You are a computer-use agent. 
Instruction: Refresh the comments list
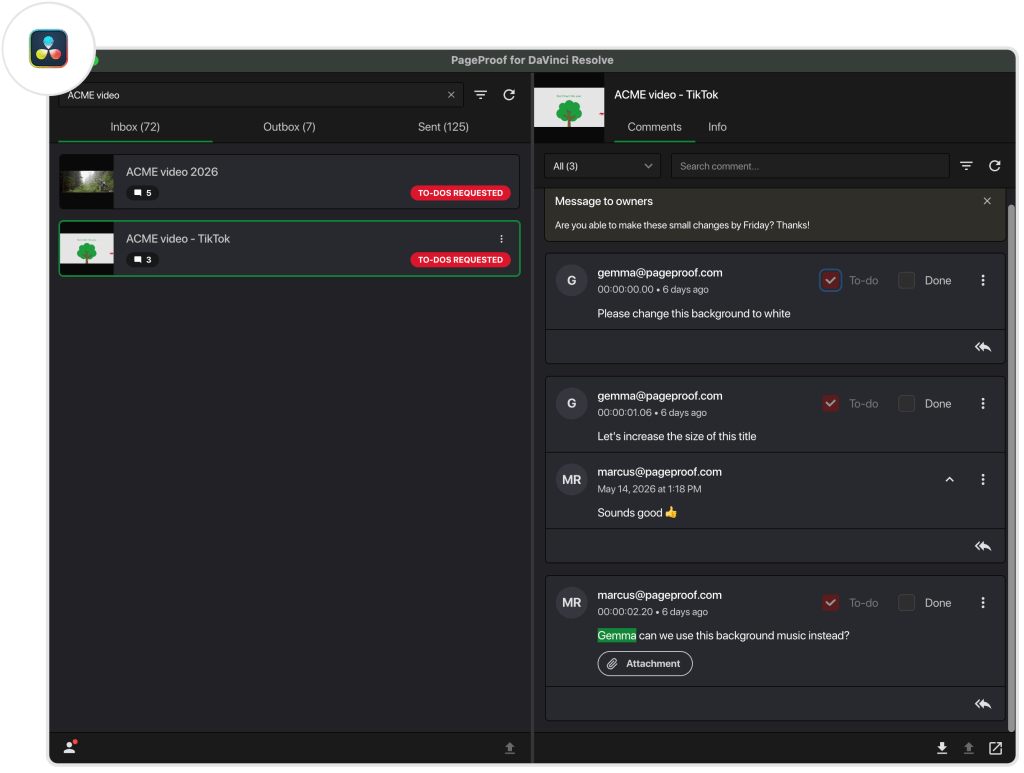(995, 166)
